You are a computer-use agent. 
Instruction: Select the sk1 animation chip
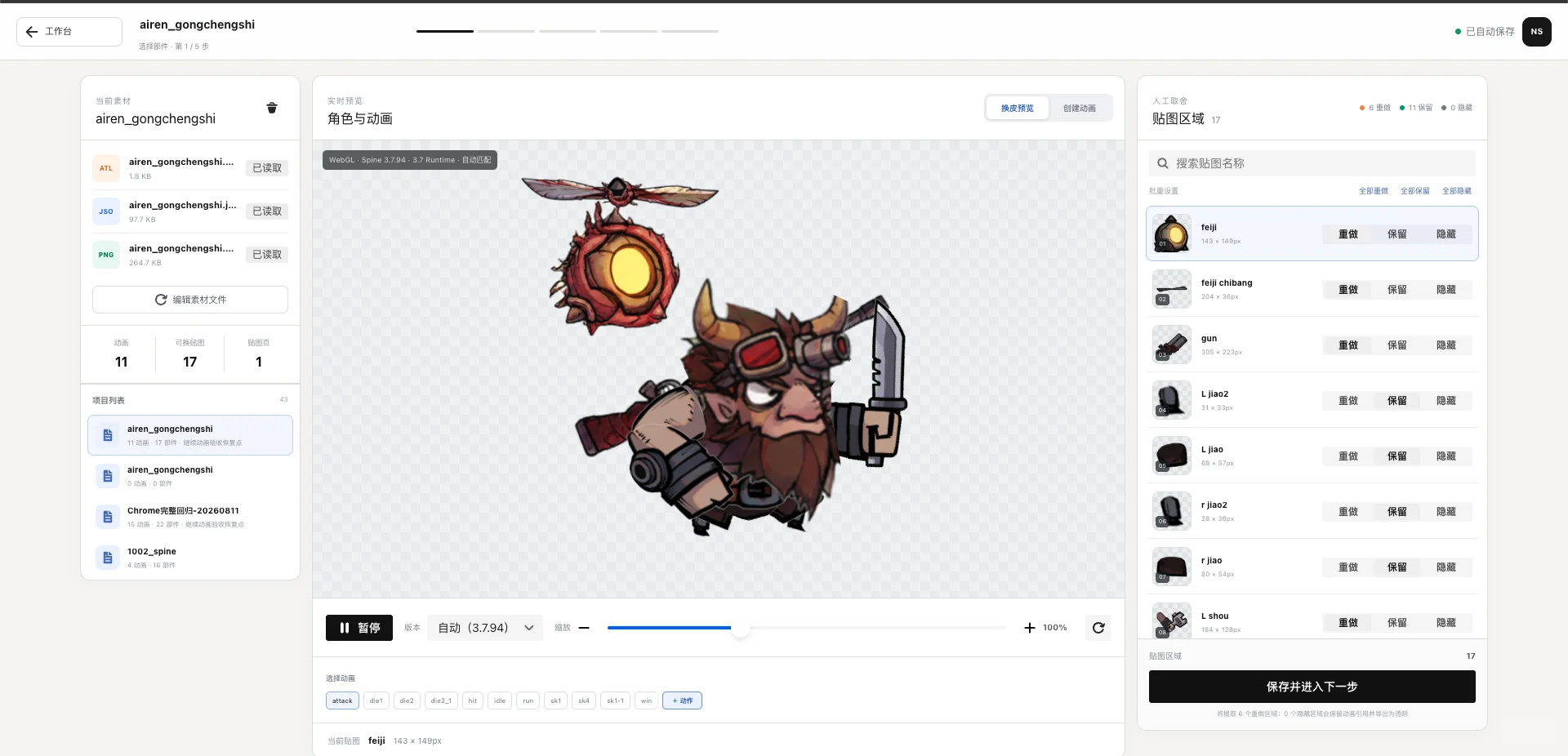(x=556, y=700)
